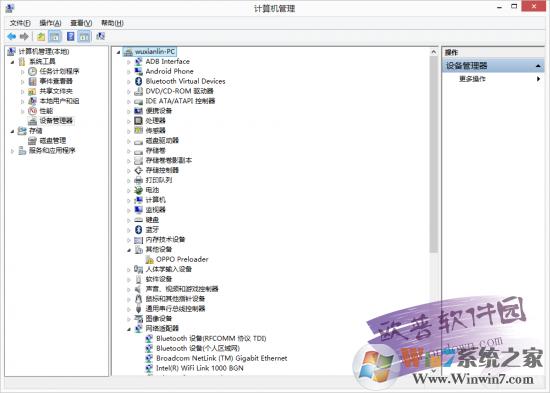The image size is (550, 393).
Task: Select Bluetooth 设备(RFCOMM 协议 TDI)
Action: (211, 338)
